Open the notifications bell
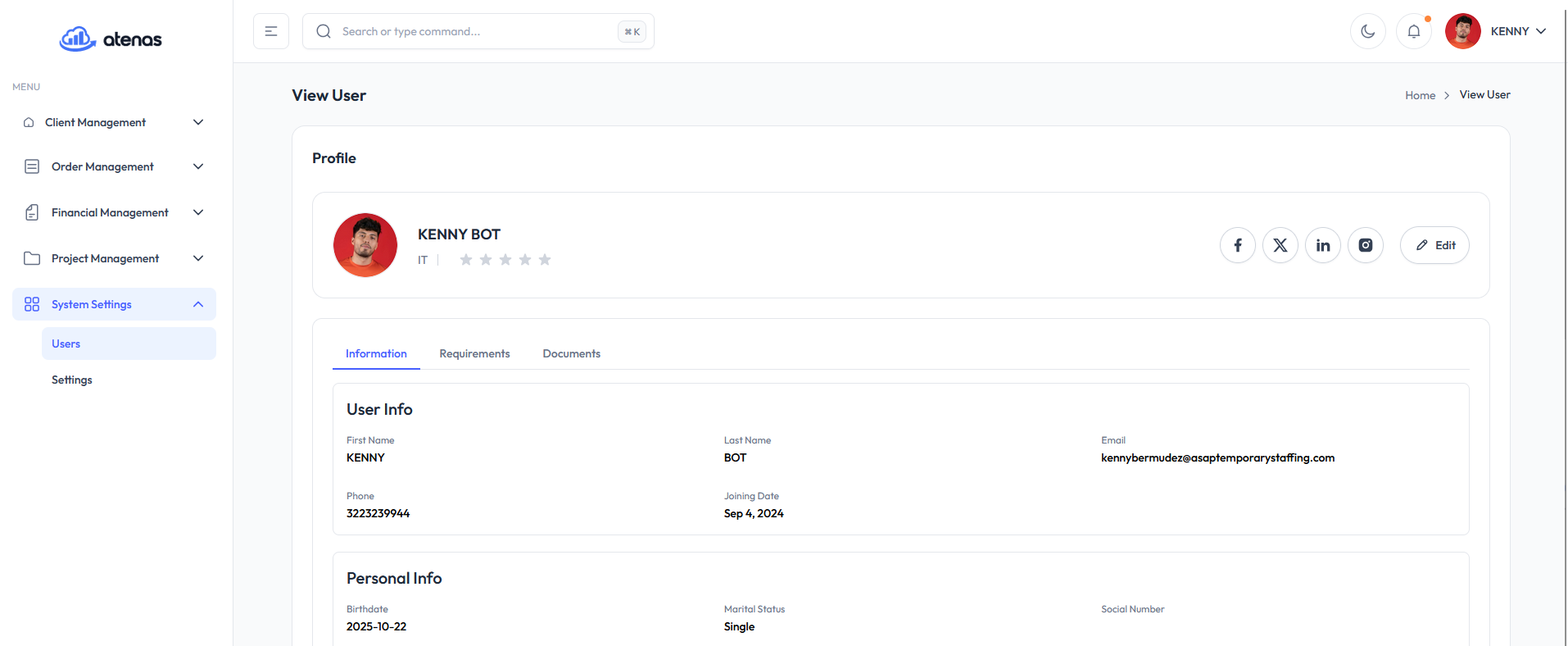 [1413, 31]
